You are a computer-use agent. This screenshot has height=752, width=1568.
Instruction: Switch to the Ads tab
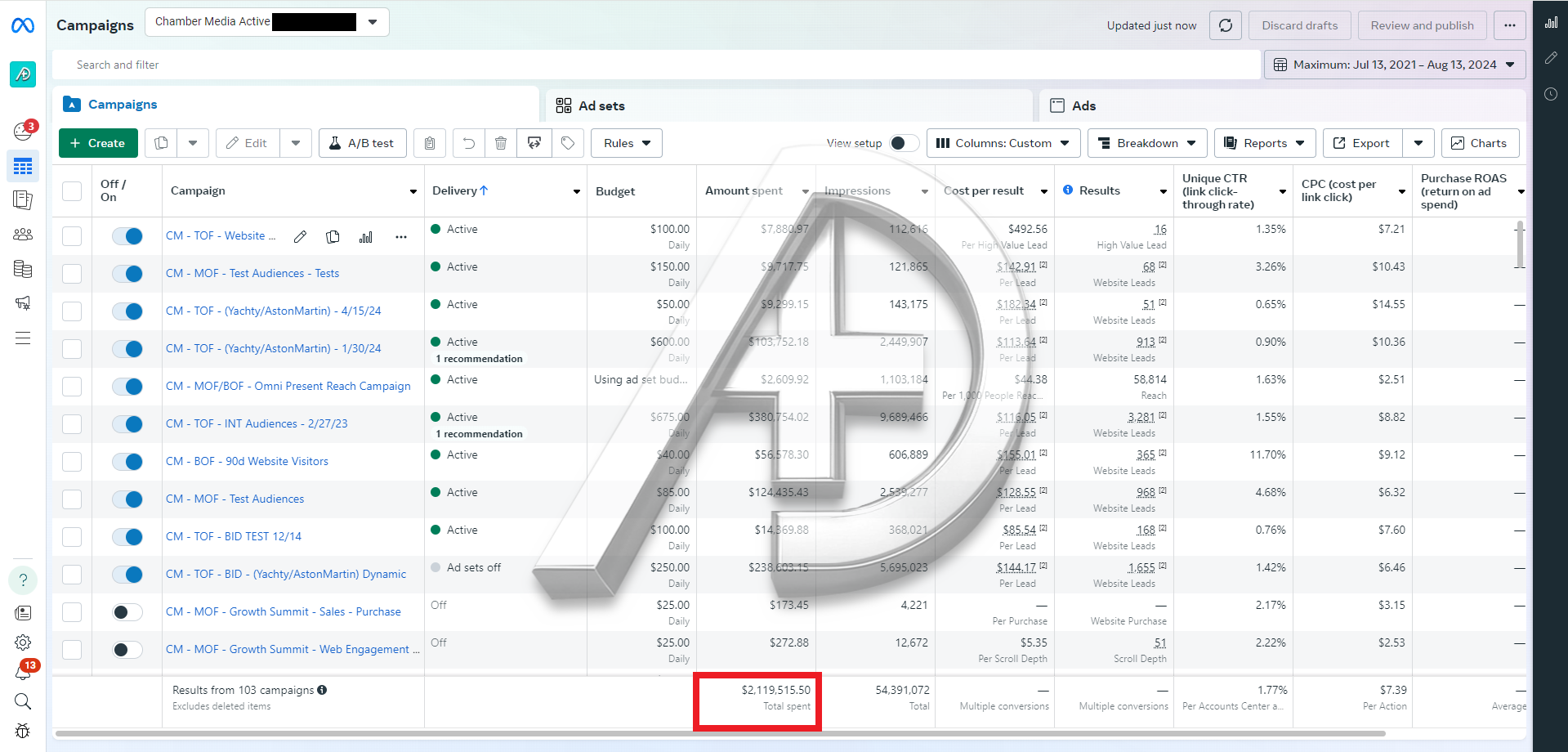click(1083, 105)
